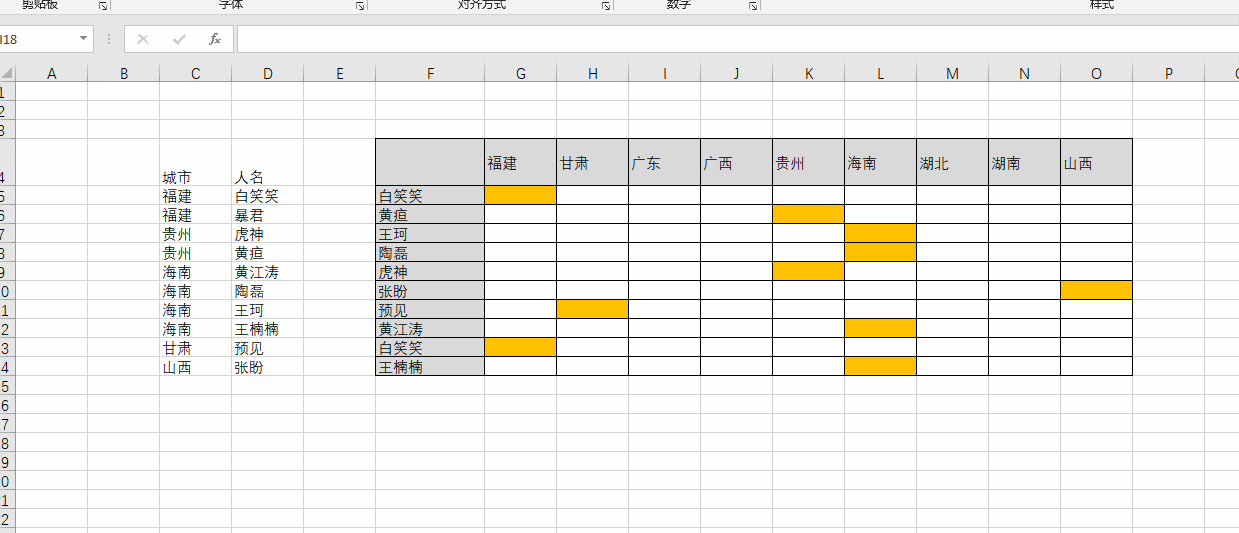Open the alignment group dialog launcher

pos(605,5)
